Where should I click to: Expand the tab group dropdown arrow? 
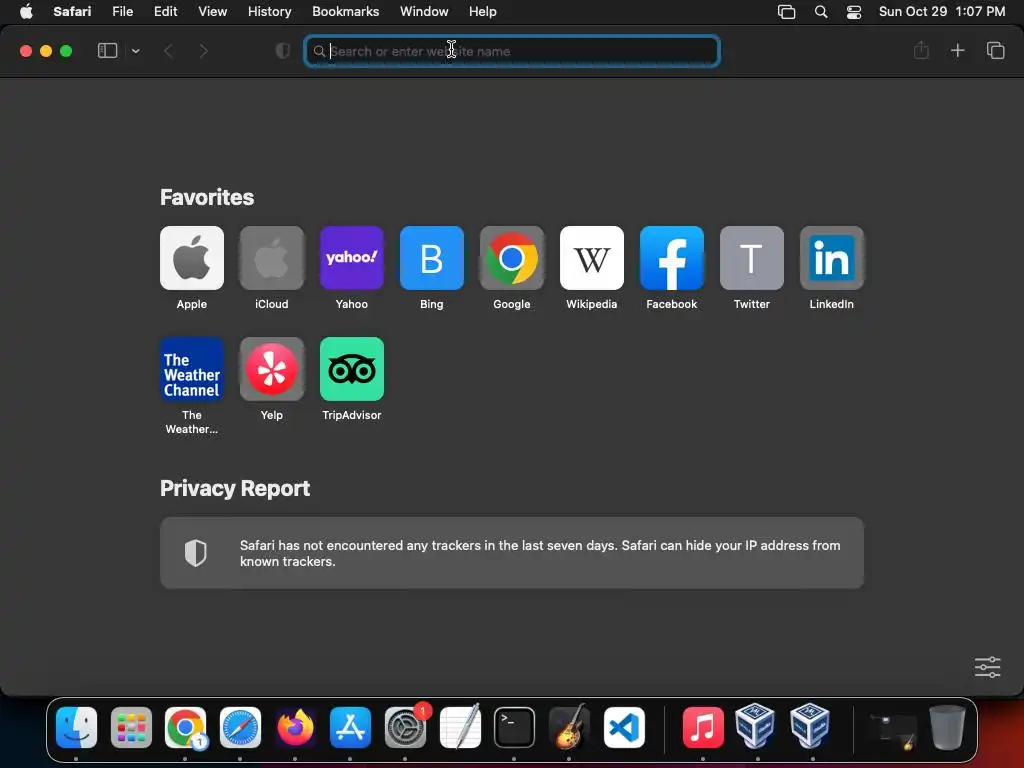(x=135, y=51)
